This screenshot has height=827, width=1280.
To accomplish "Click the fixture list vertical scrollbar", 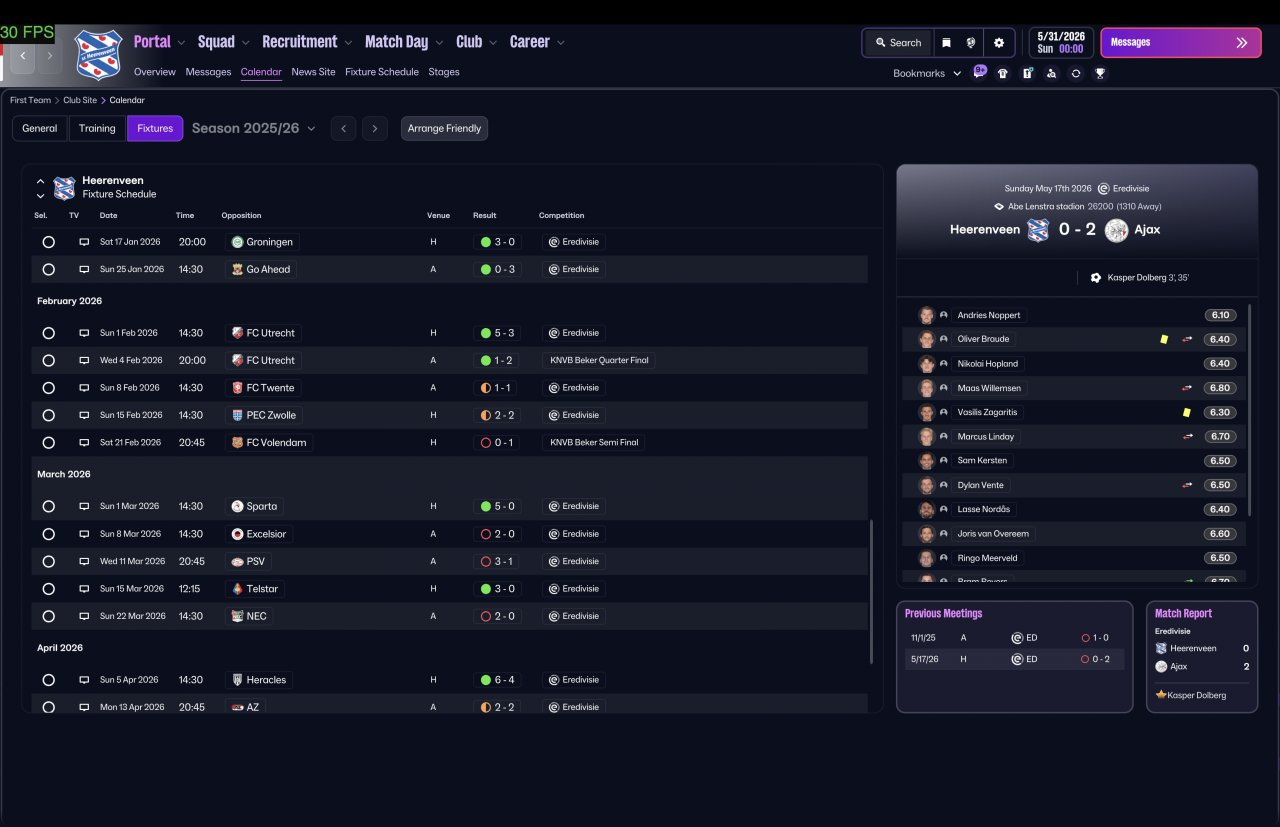I will (x=871, y=592).
